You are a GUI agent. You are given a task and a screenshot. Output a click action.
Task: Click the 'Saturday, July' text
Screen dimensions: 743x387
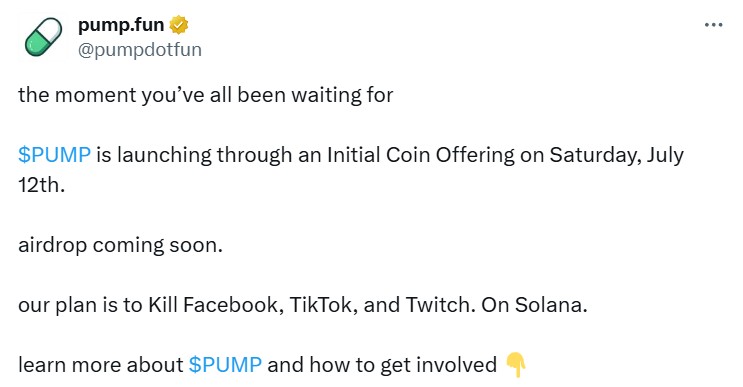click(616, 155)
